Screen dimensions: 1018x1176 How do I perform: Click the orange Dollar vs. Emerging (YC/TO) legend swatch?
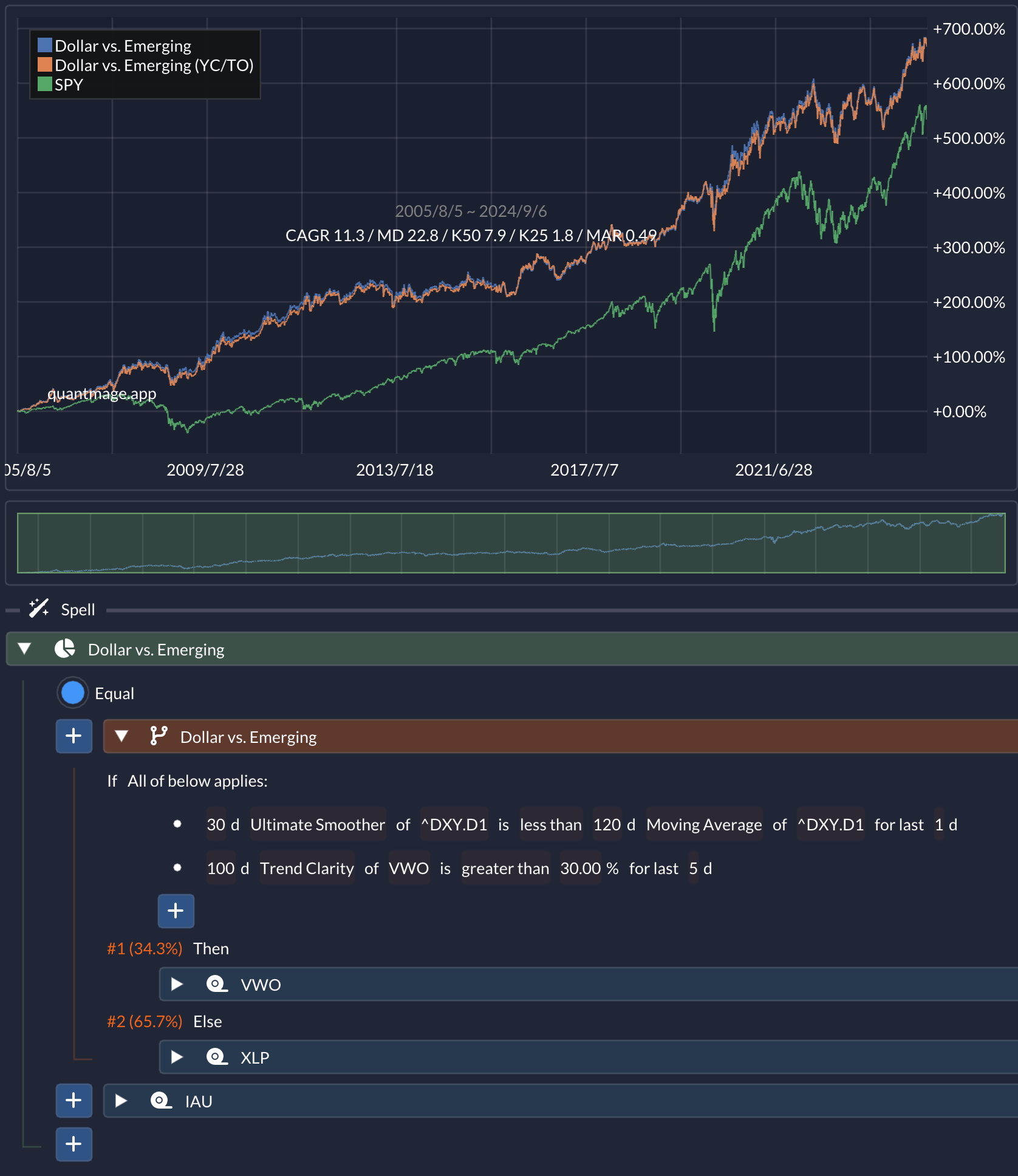(x=45, y=64)
